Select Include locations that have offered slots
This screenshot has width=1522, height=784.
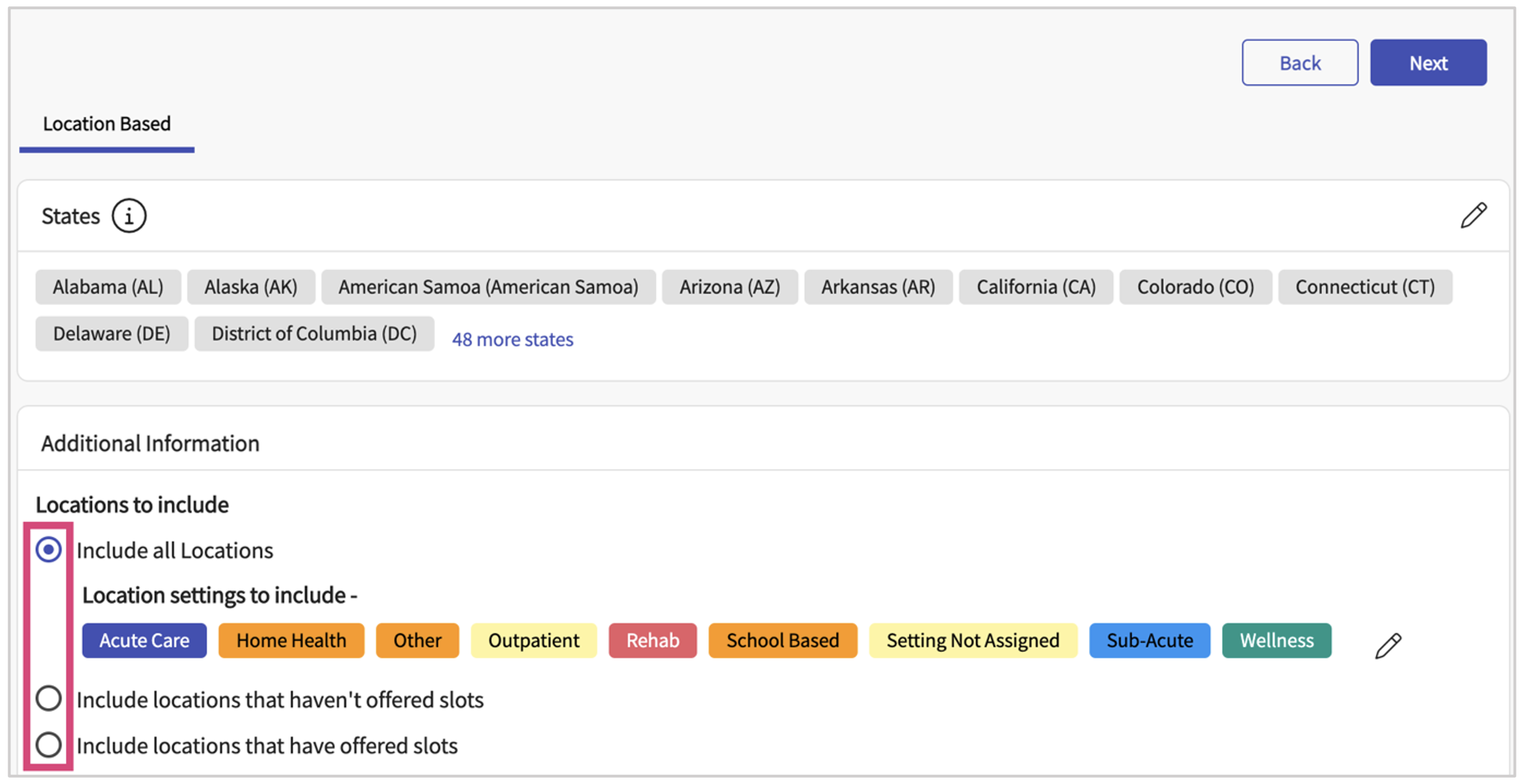pos(48,745)
